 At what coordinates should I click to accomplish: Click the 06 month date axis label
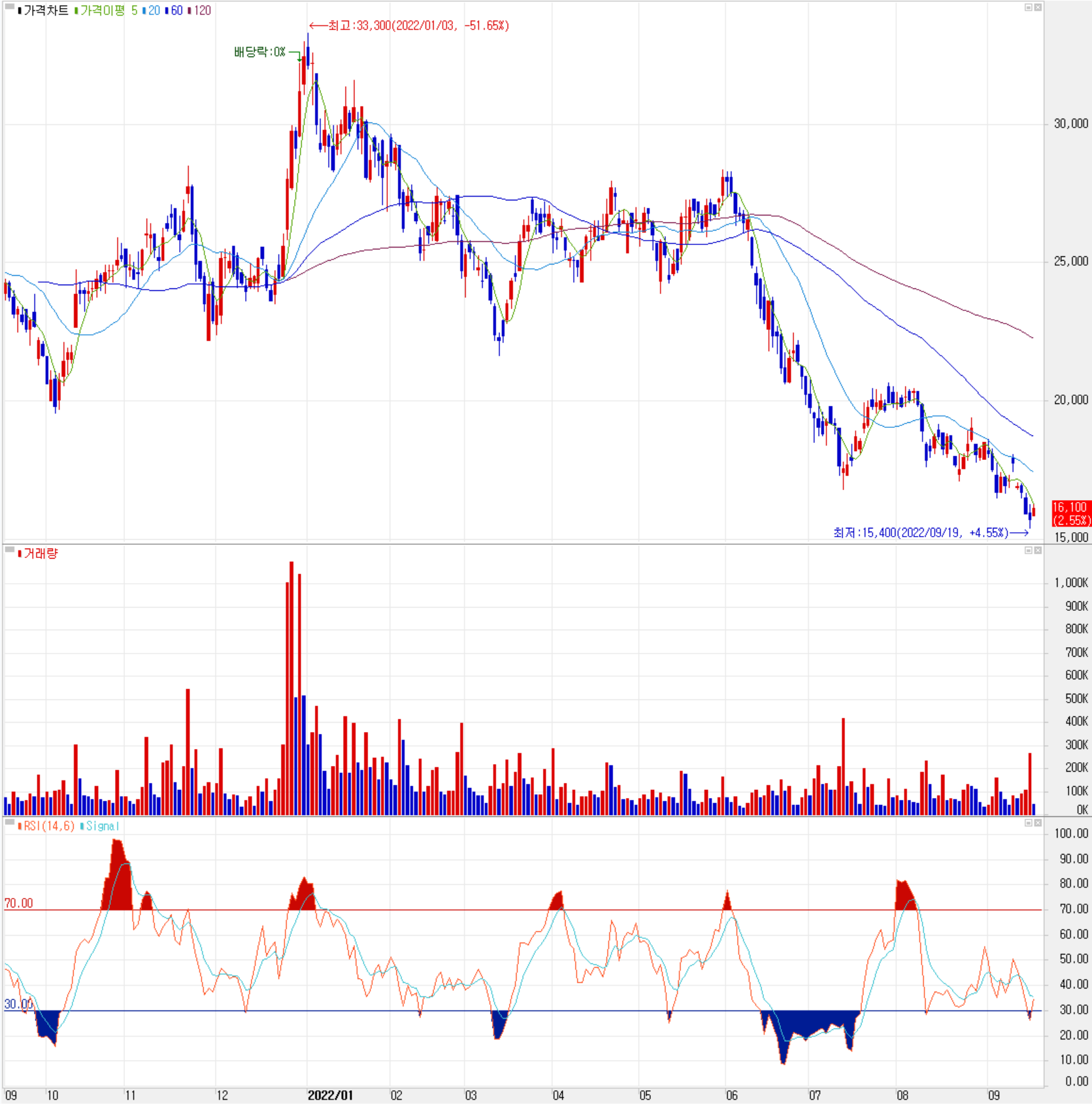[x=732, y=1095]
